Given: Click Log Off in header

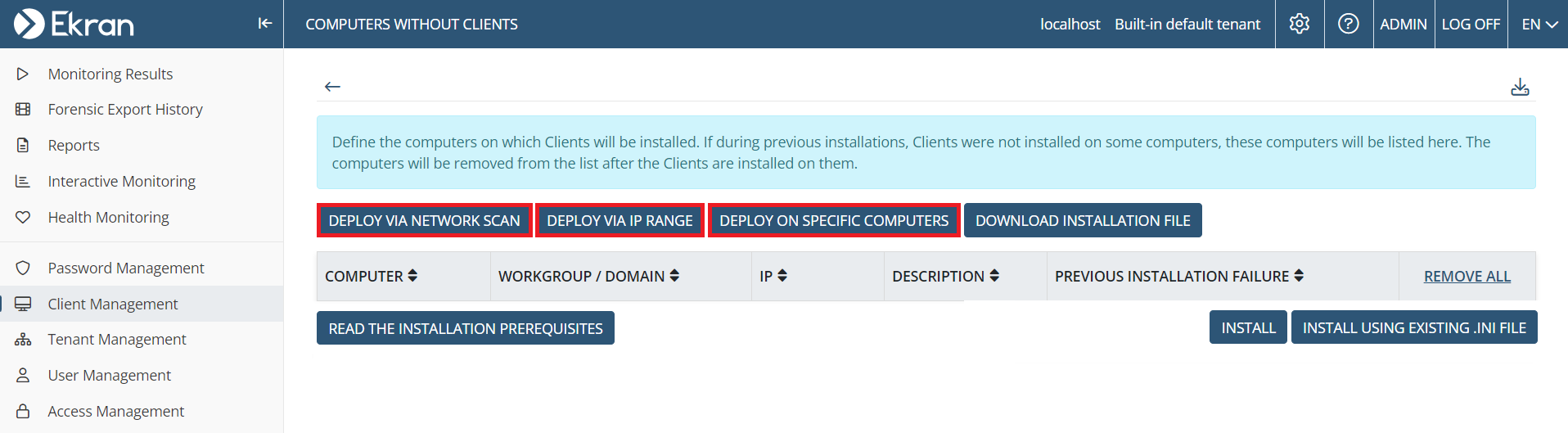Looking at the screenshot, I should click(x=1470, y=25).
